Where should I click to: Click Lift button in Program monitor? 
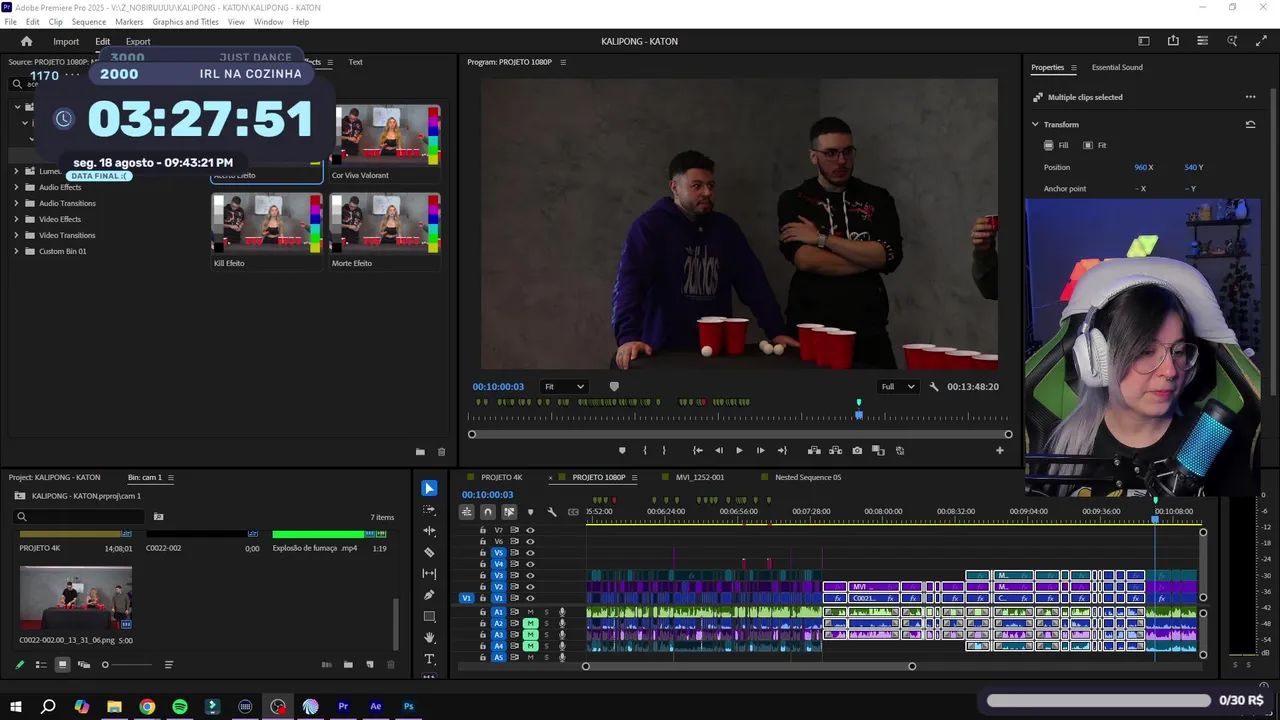(x=814, y=450)
